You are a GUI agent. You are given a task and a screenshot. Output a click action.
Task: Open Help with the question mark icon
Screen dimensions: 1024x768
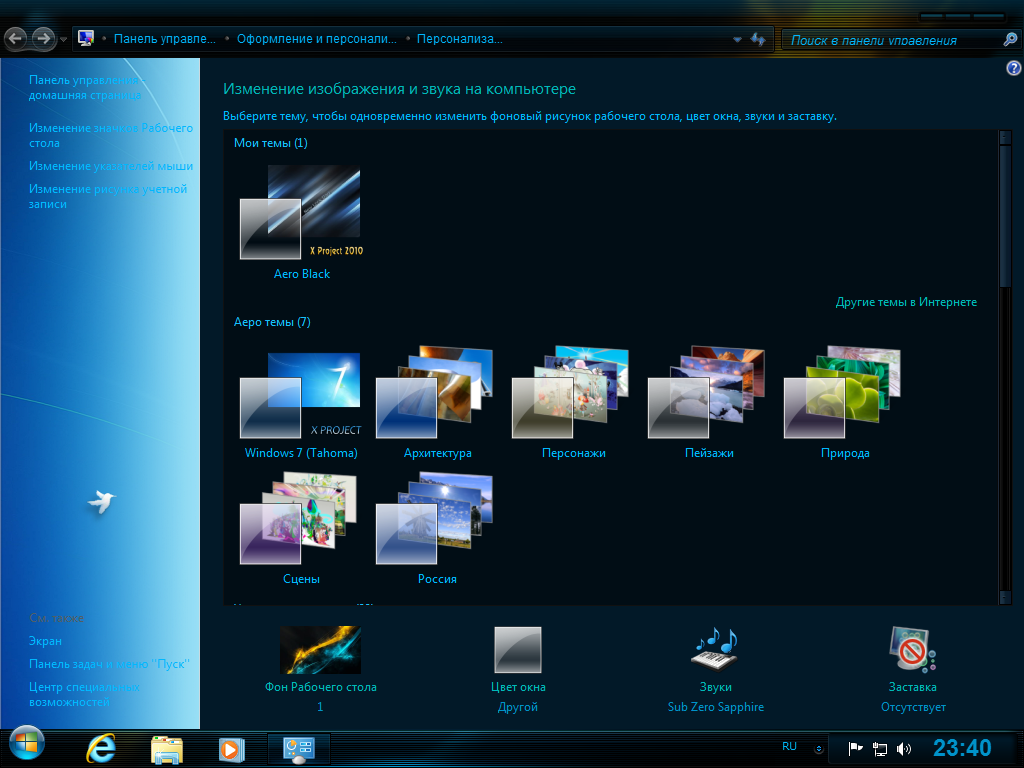1014,68
